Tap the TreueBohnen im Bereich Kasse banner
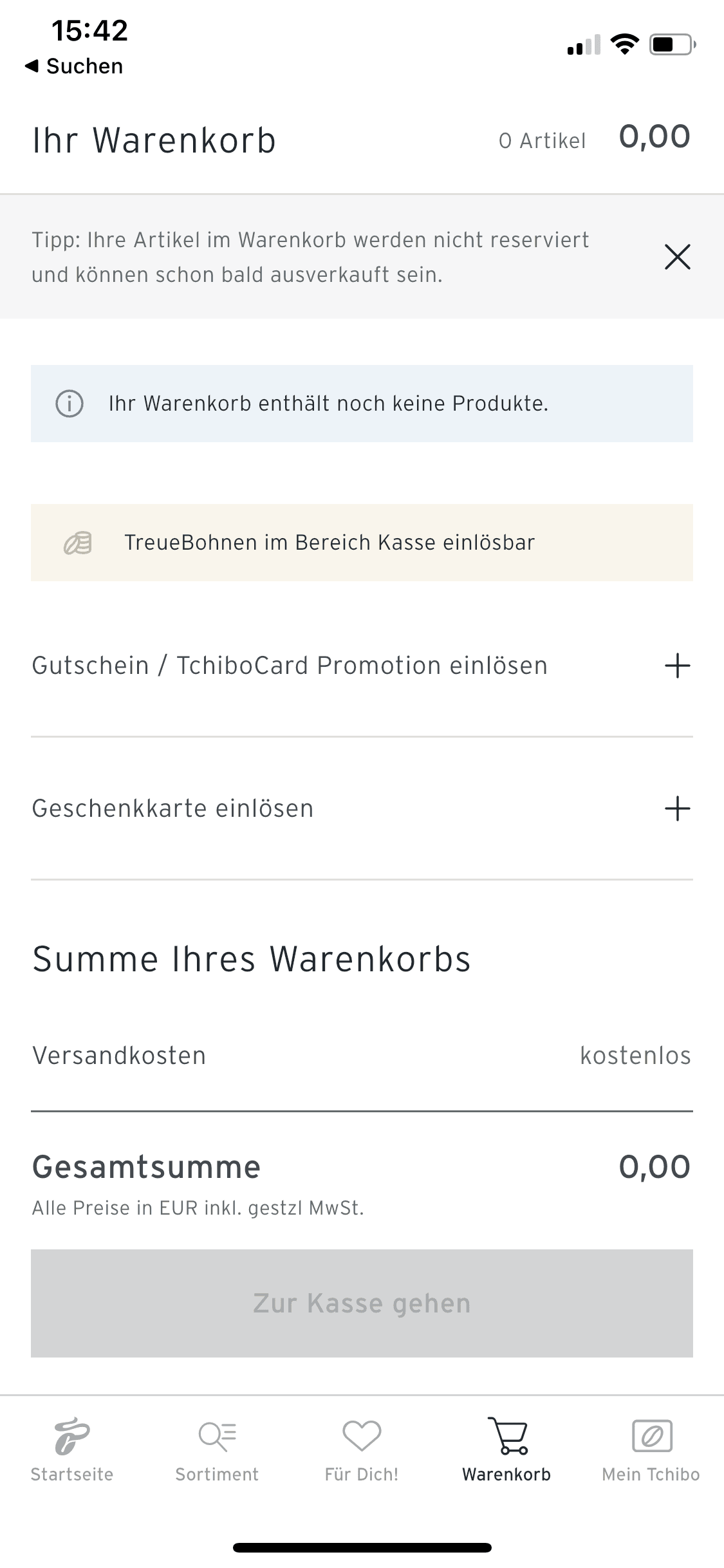 [x=330, y=543]
